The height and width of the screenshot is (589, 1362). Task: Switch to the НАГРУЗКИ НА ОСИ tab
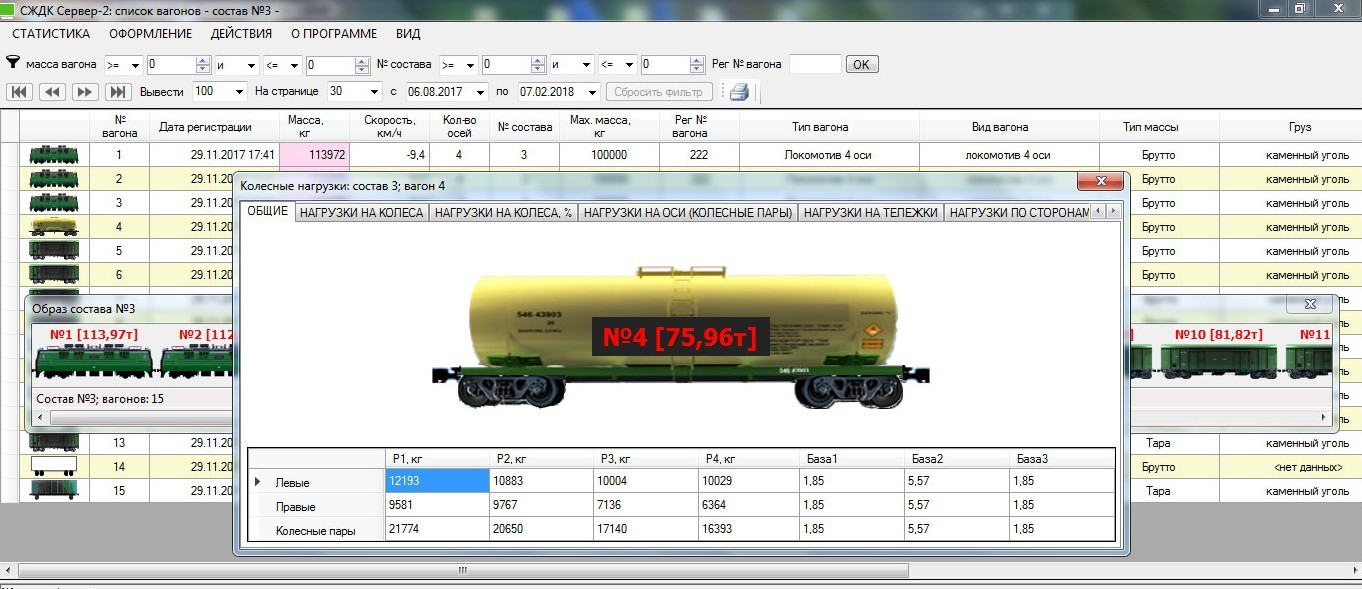688,212
